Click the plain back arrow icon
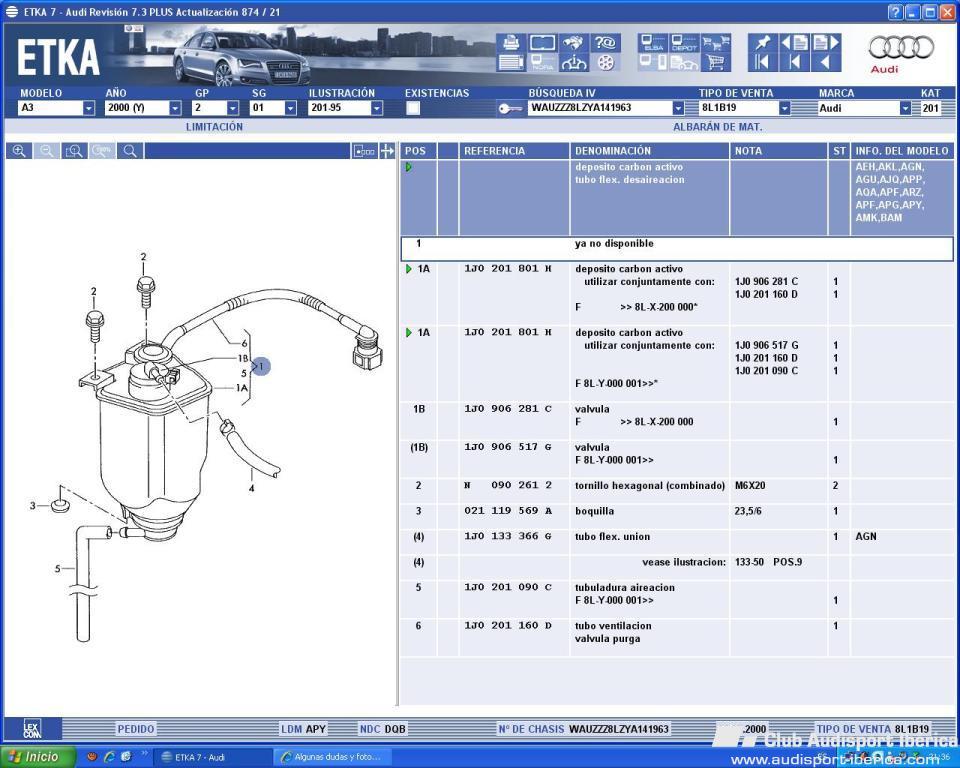 pos(826,62)
